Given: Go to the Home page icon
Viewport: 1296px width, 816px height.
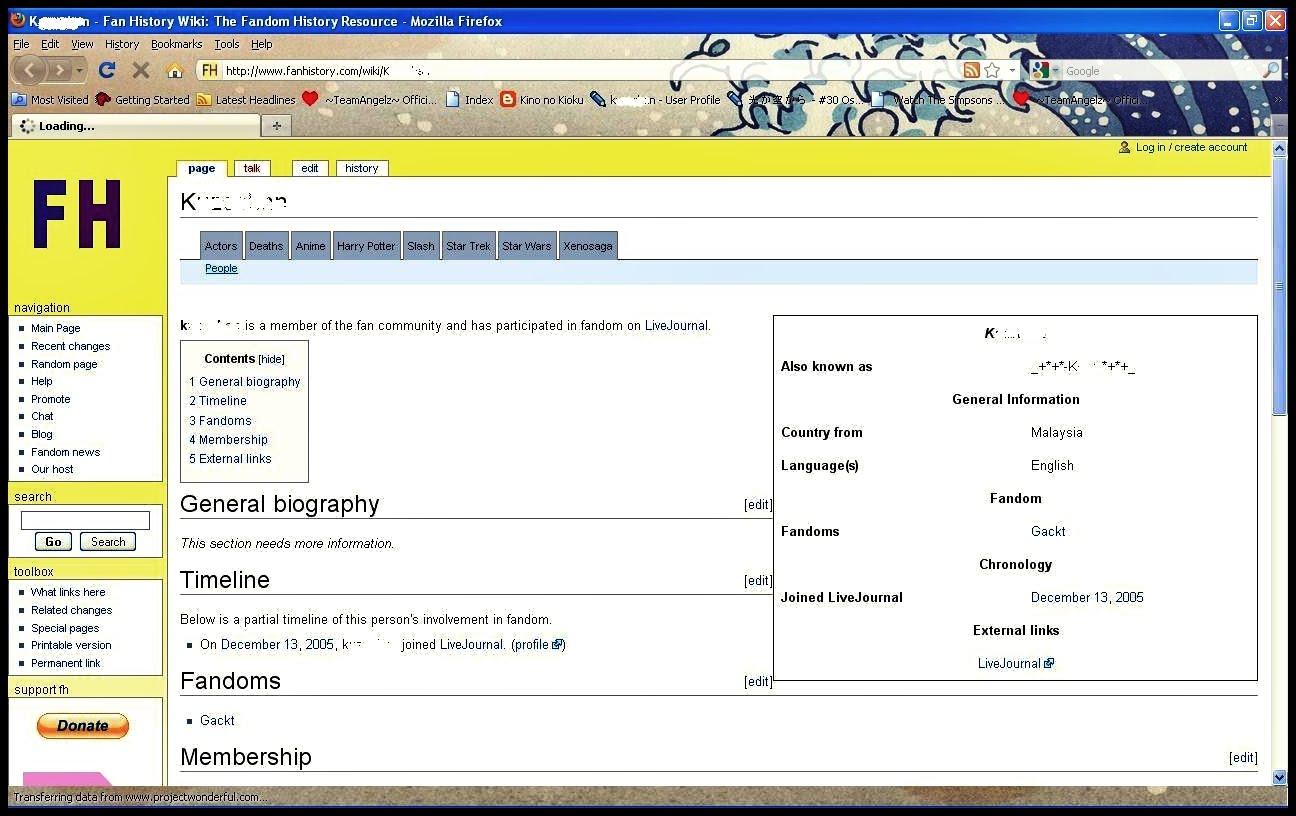Looking at the screenshot, I should click(175, 70).
